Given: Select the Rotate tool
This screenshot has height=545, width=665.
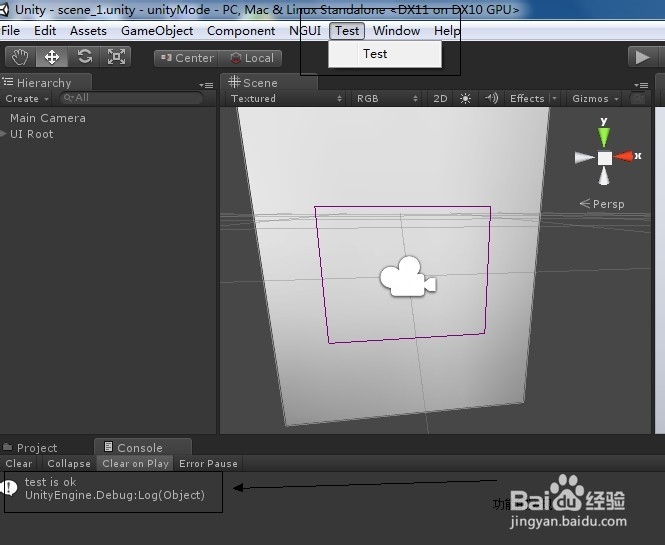Looking at the screenshot, I should coord(84,57).
